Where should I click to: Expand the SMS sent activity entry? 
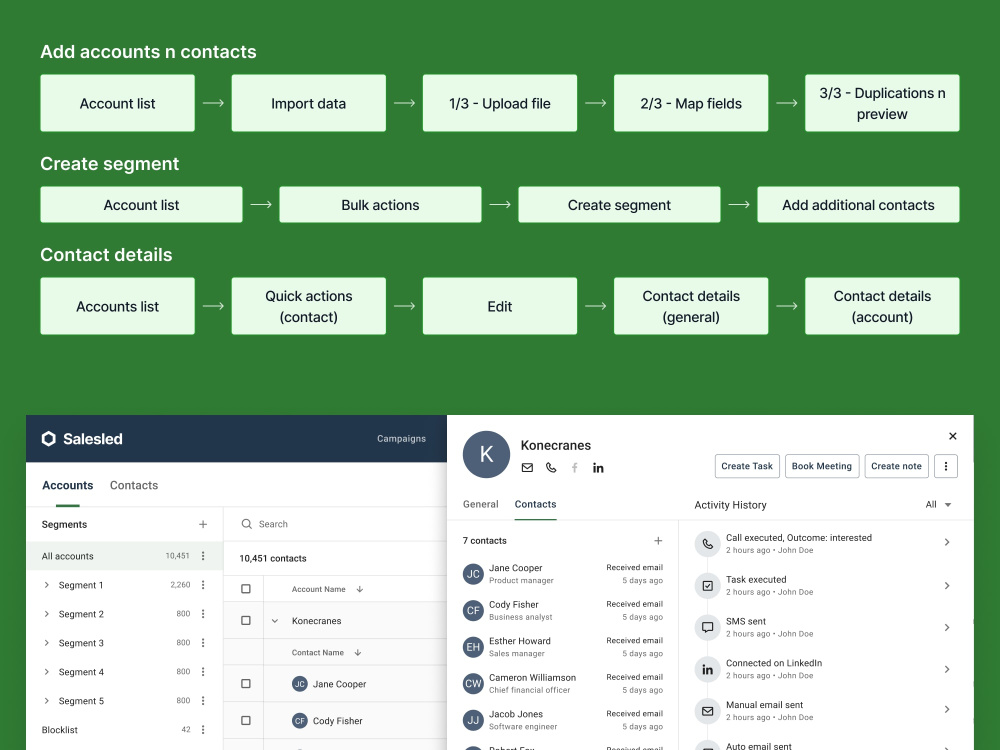click(947, 628)
